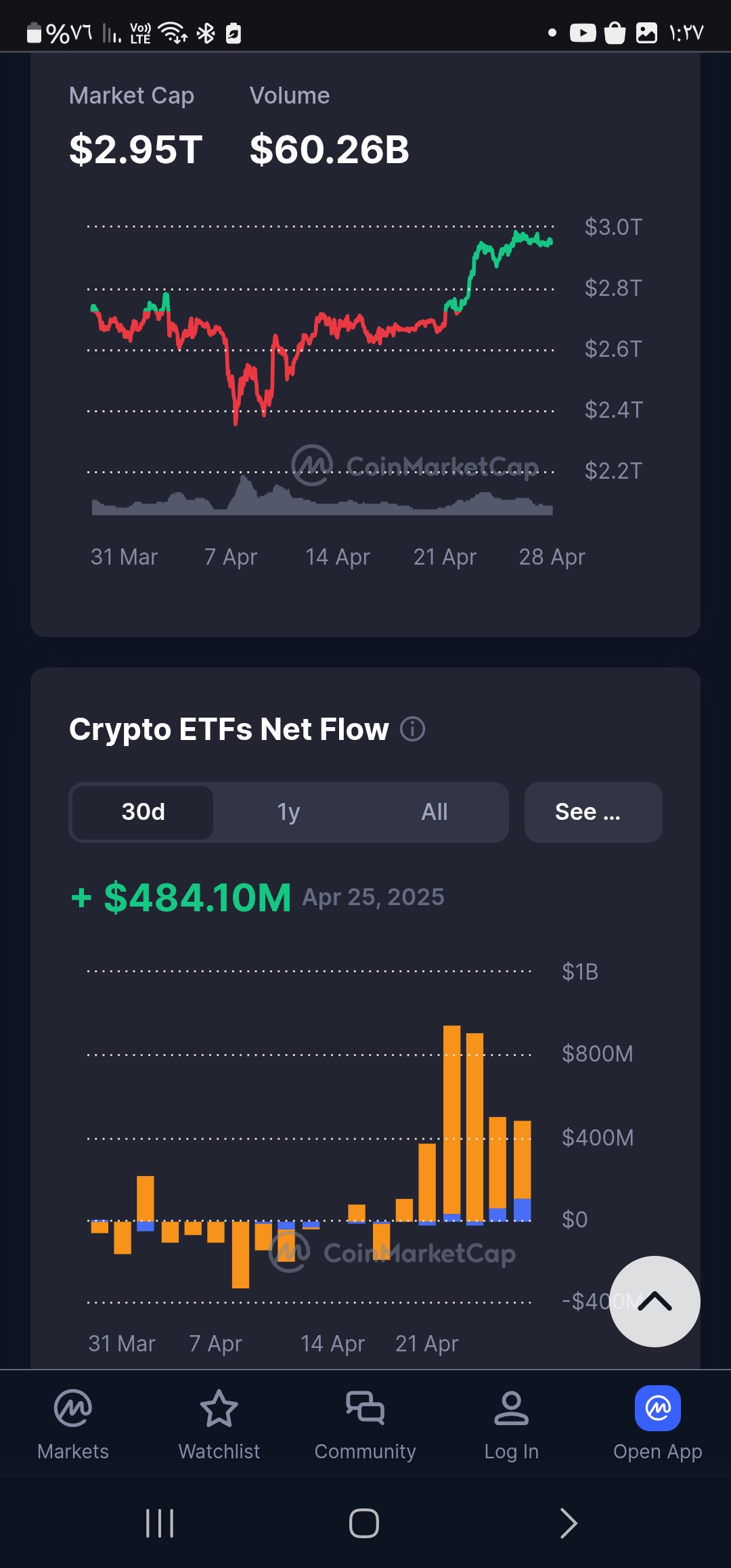Viewport: 731px width, 1568px height.
Task: Tap the YouTube notification icon in status bar
Action: click(x=583, y=32)
